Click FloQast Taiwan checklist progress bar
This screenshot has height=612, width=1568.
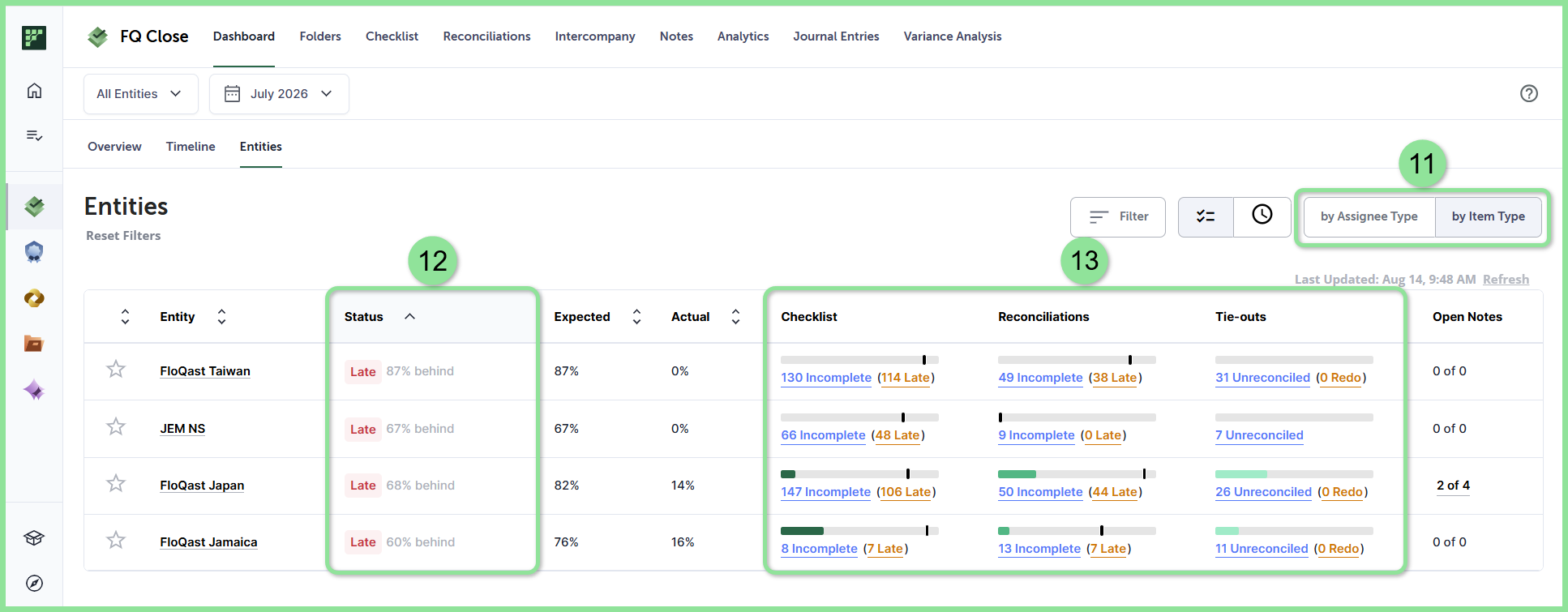point(859,360)
